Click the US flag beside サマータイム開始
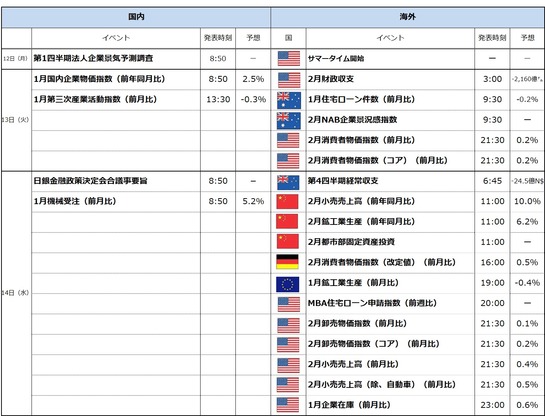545x416 pixels. pyautogui.click(x=289, y=58)
